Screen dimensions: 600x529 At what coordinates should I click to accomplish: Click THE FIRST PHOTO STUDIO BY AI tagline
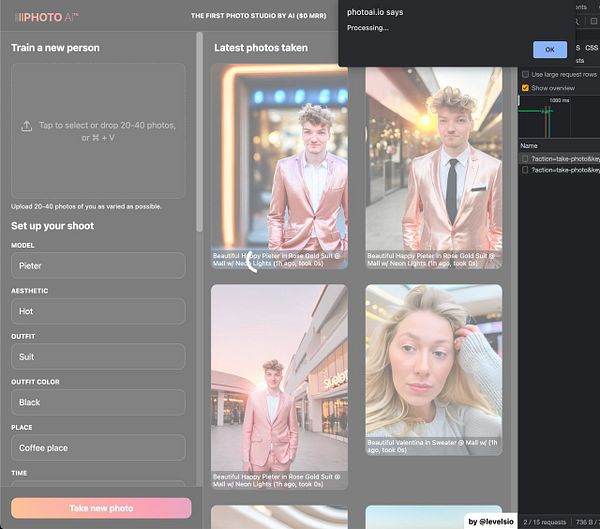[258, 16]
